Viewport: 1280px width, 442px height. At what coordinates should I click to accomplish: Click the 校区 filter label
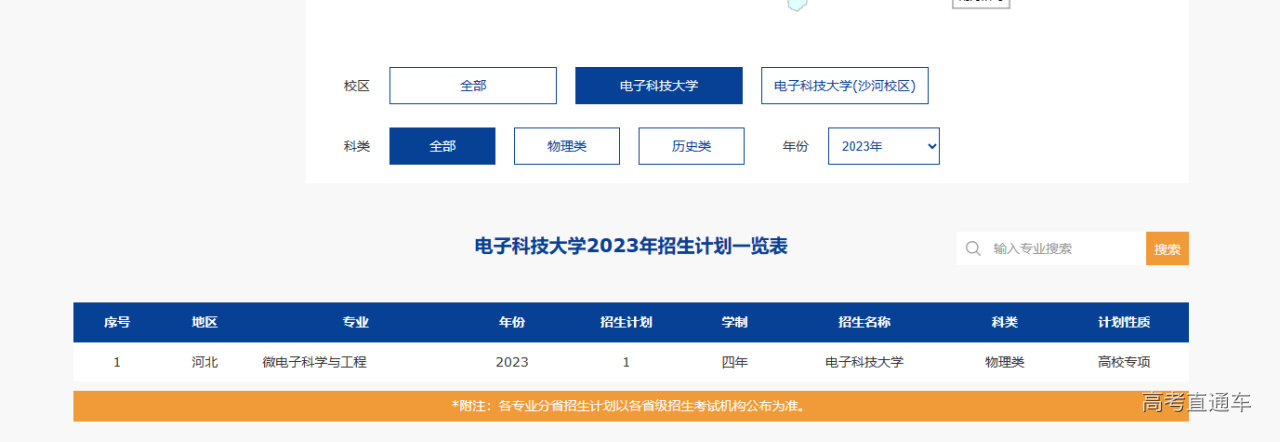(356, 86)
